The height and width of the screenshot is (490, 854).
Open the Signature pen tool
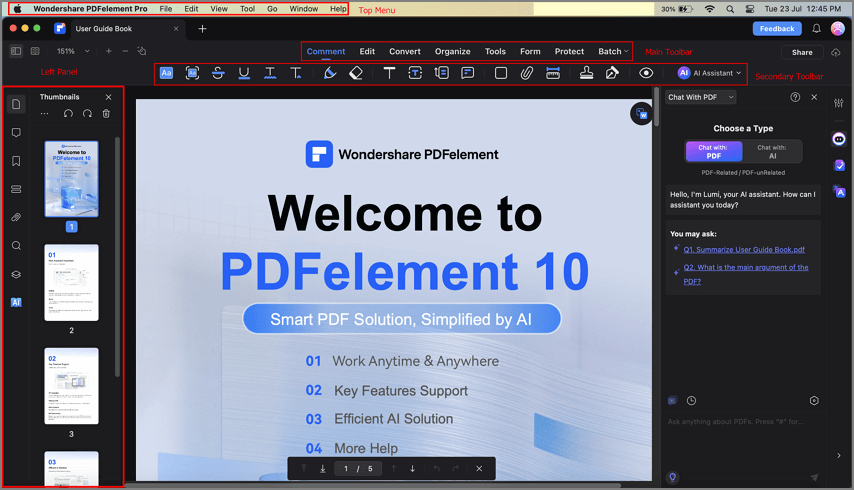click(612, 73)
